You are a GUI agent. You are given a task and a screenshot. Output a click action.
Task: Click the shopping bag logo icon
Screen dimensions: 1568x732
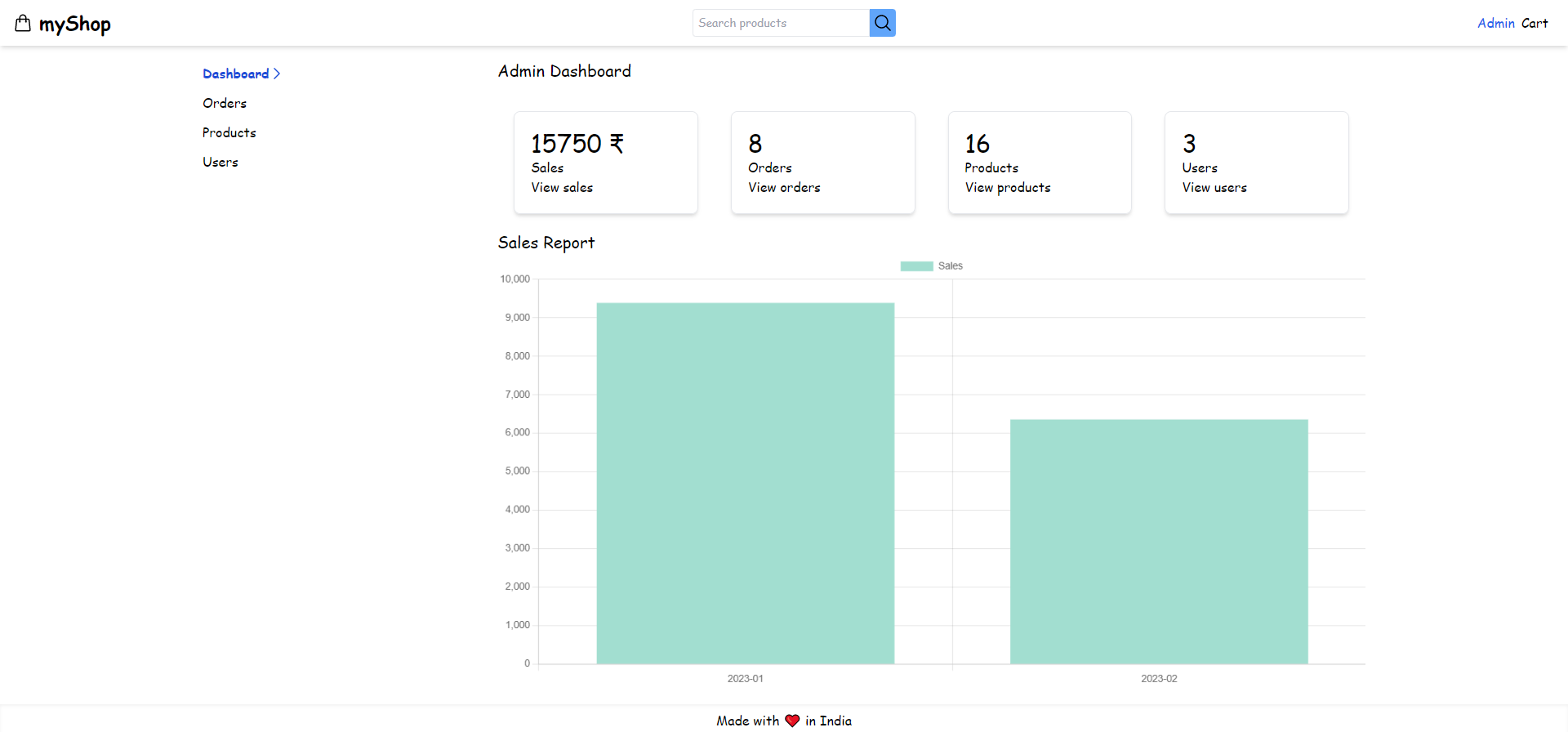tap(23, 23)
